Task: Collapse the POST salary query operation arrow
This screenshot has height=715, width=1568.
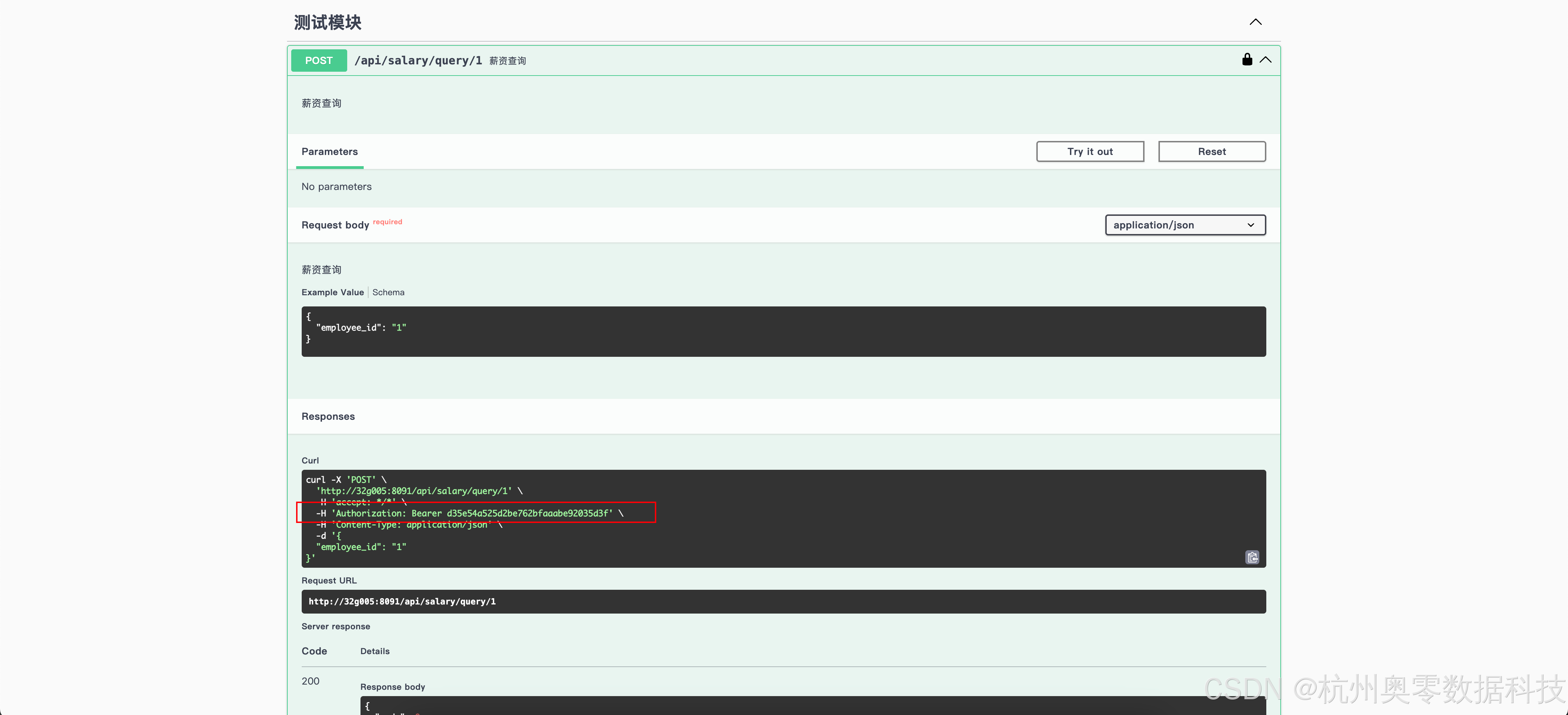Action: click(x=1266, y=59)
